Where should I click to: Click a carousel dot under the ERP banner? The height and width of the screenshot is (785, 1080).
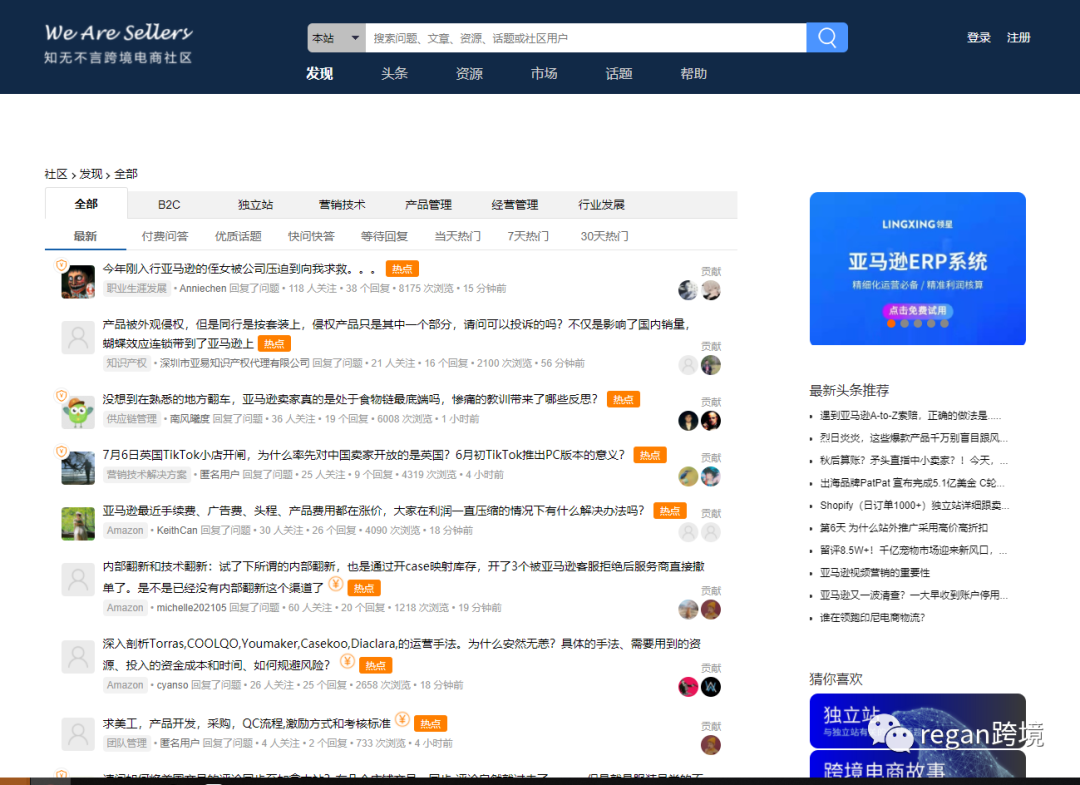click(891, 324)
